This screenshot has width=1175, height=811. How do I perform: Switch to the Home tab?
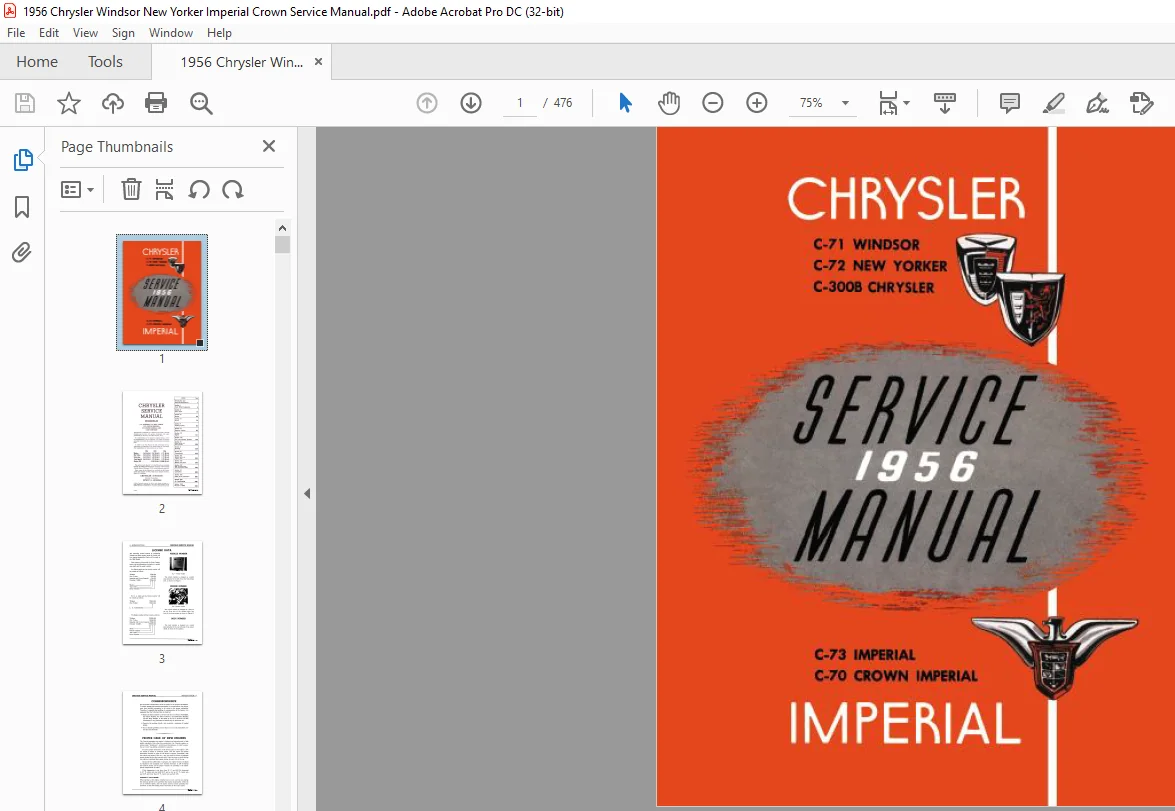tap(37, 61)
